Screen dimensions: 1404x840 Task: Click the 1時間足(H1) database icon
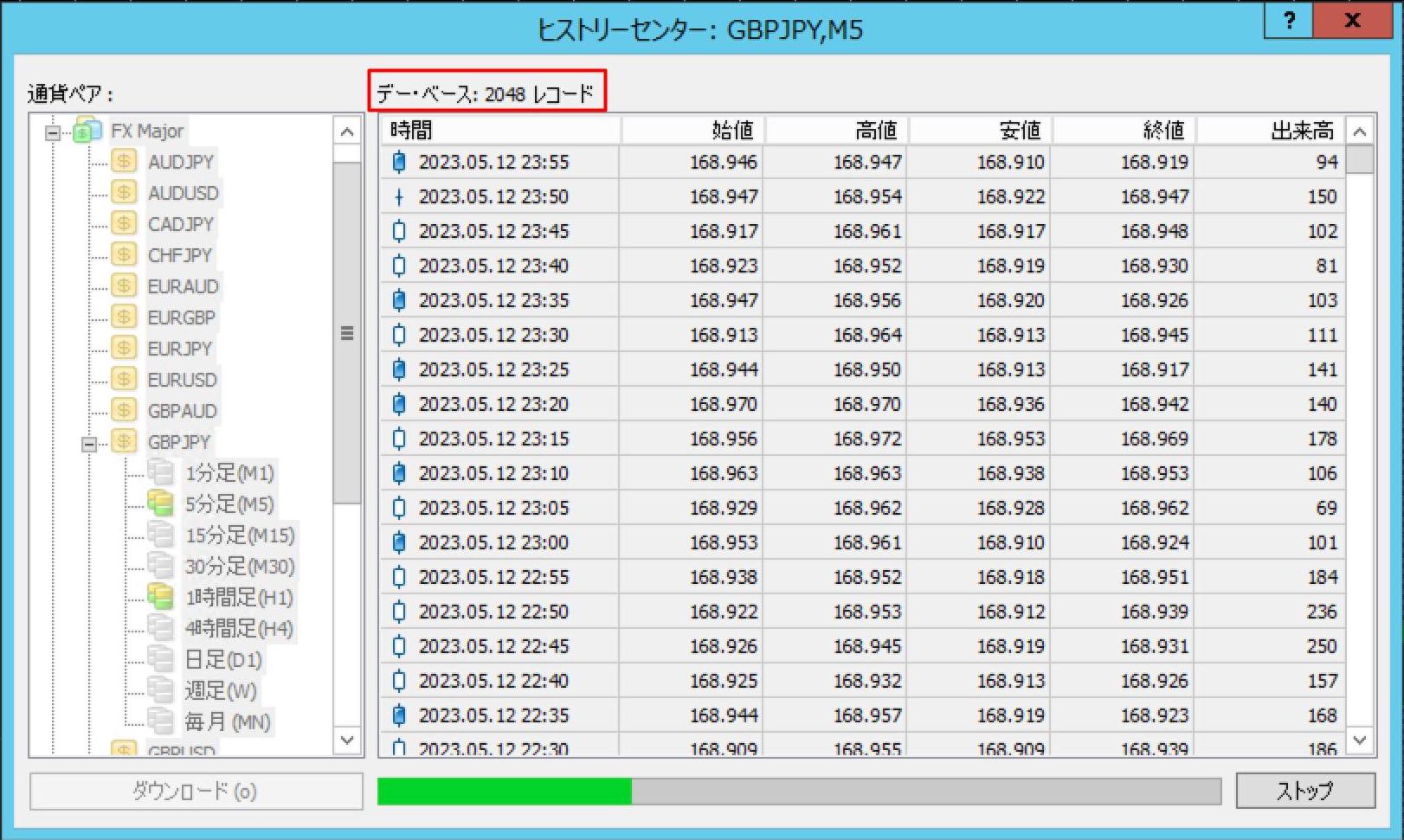point(160,597)
